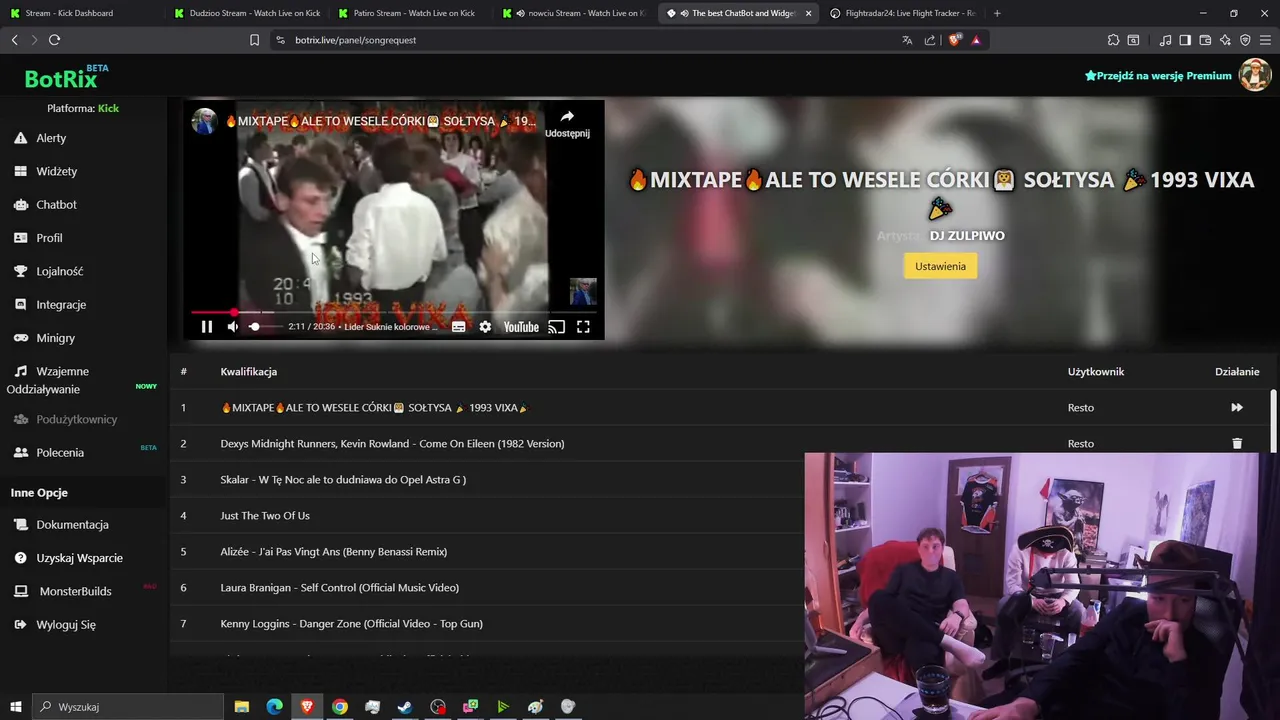The width and height of the screenshot is (1280, 720).
Task: Open a new browser tab
Action: [997, 13]
